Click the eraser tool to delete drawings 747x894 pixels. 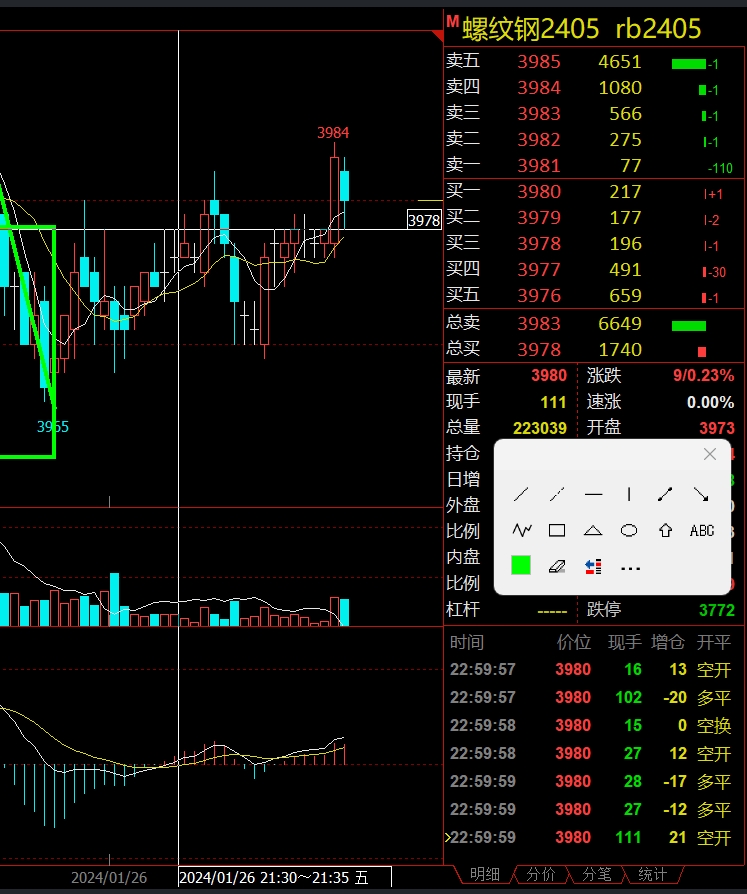coord(557,566)
